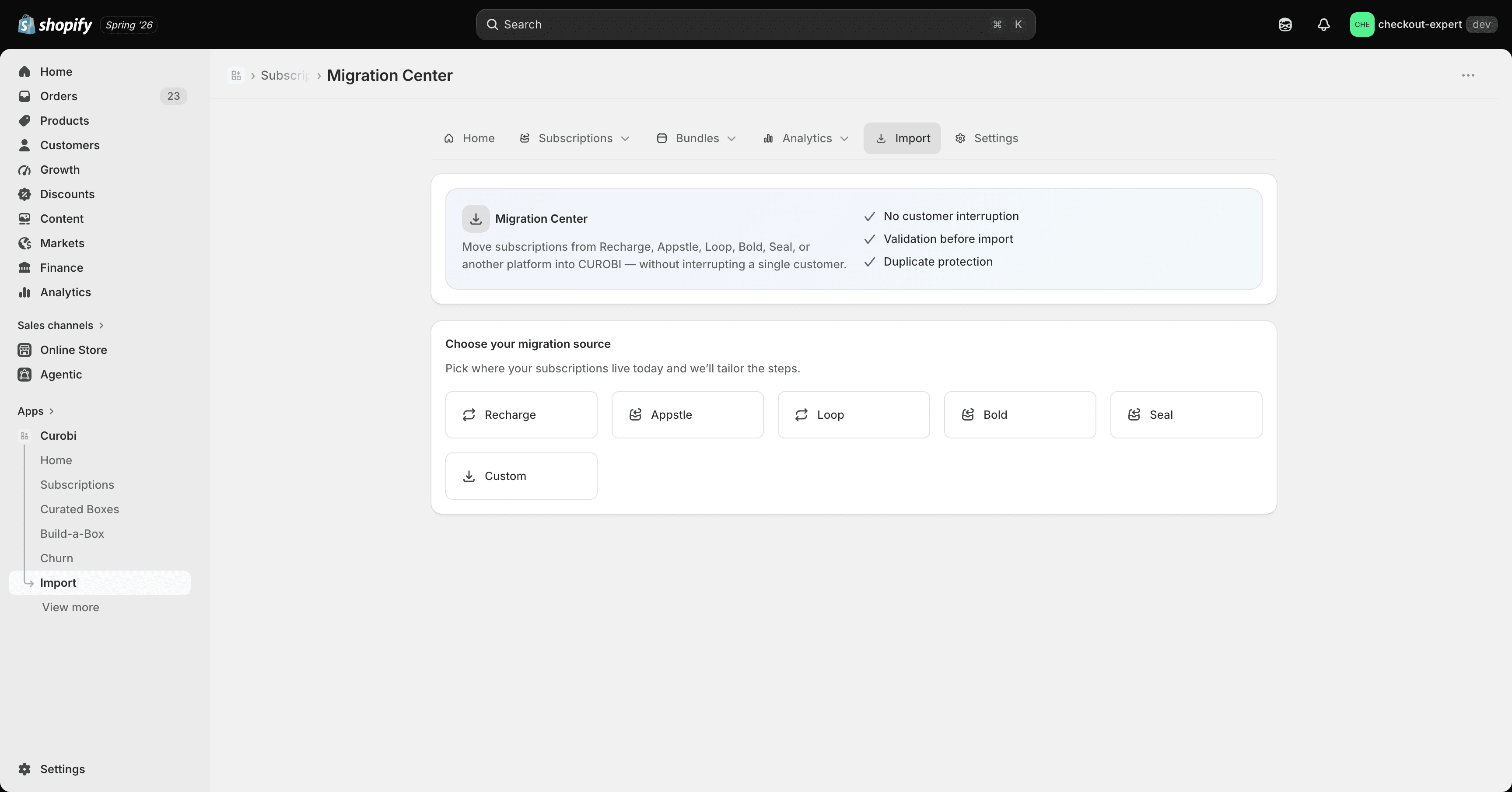Click the Curobi app grid icon in sidebar

(24, 436)
